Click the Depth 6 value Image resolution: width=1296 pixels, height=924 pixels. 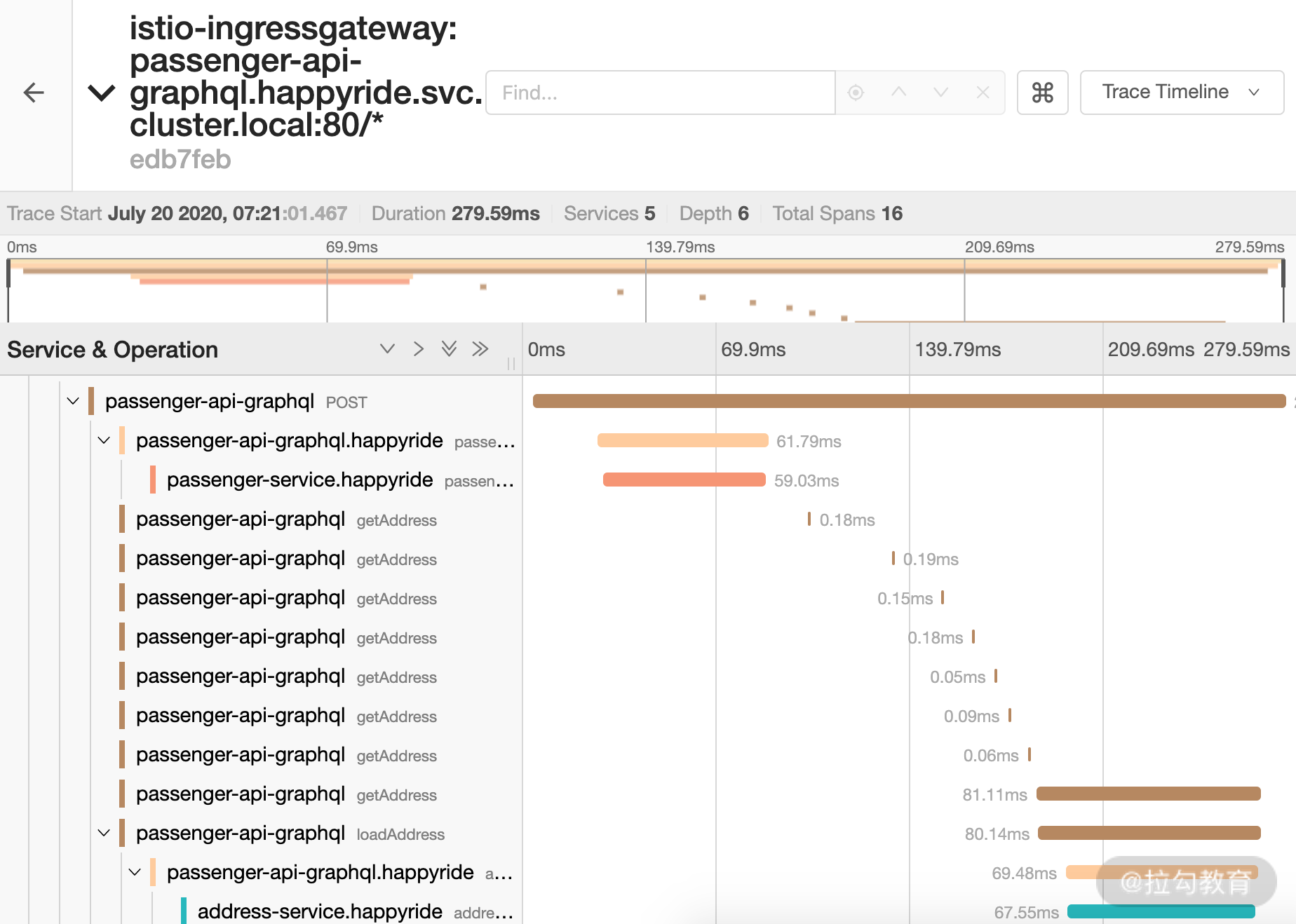(743, 213)
